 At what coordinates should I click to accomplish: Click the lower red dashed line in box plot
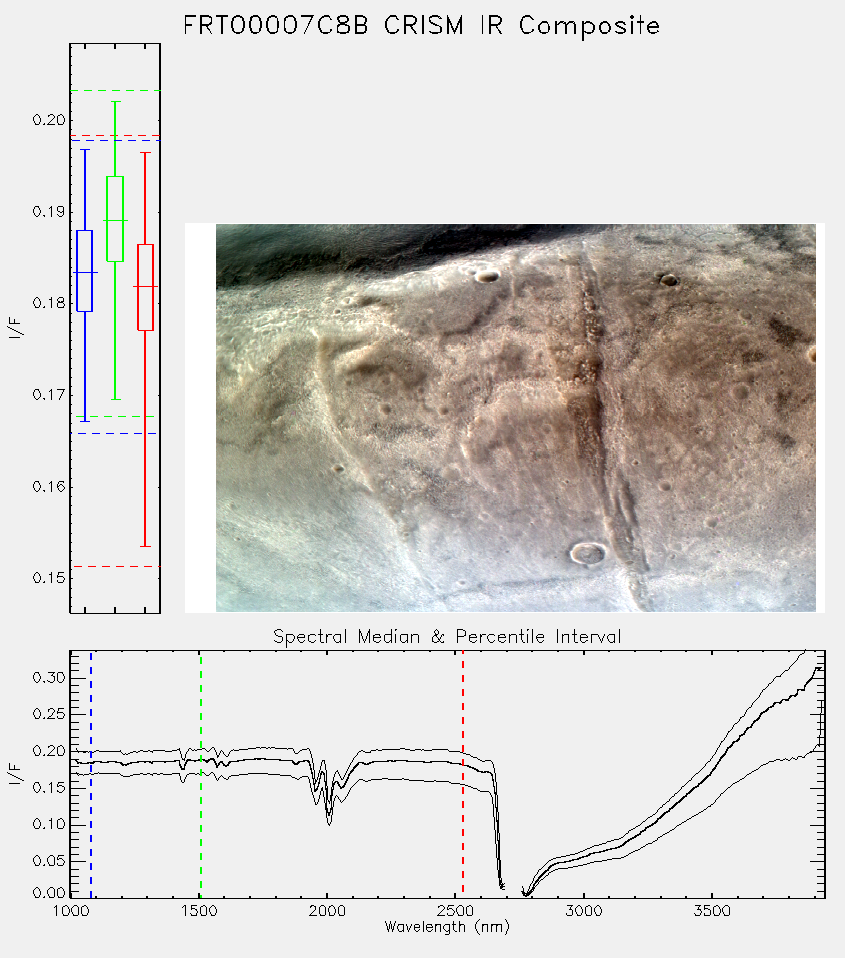click(x=115, y=566)
